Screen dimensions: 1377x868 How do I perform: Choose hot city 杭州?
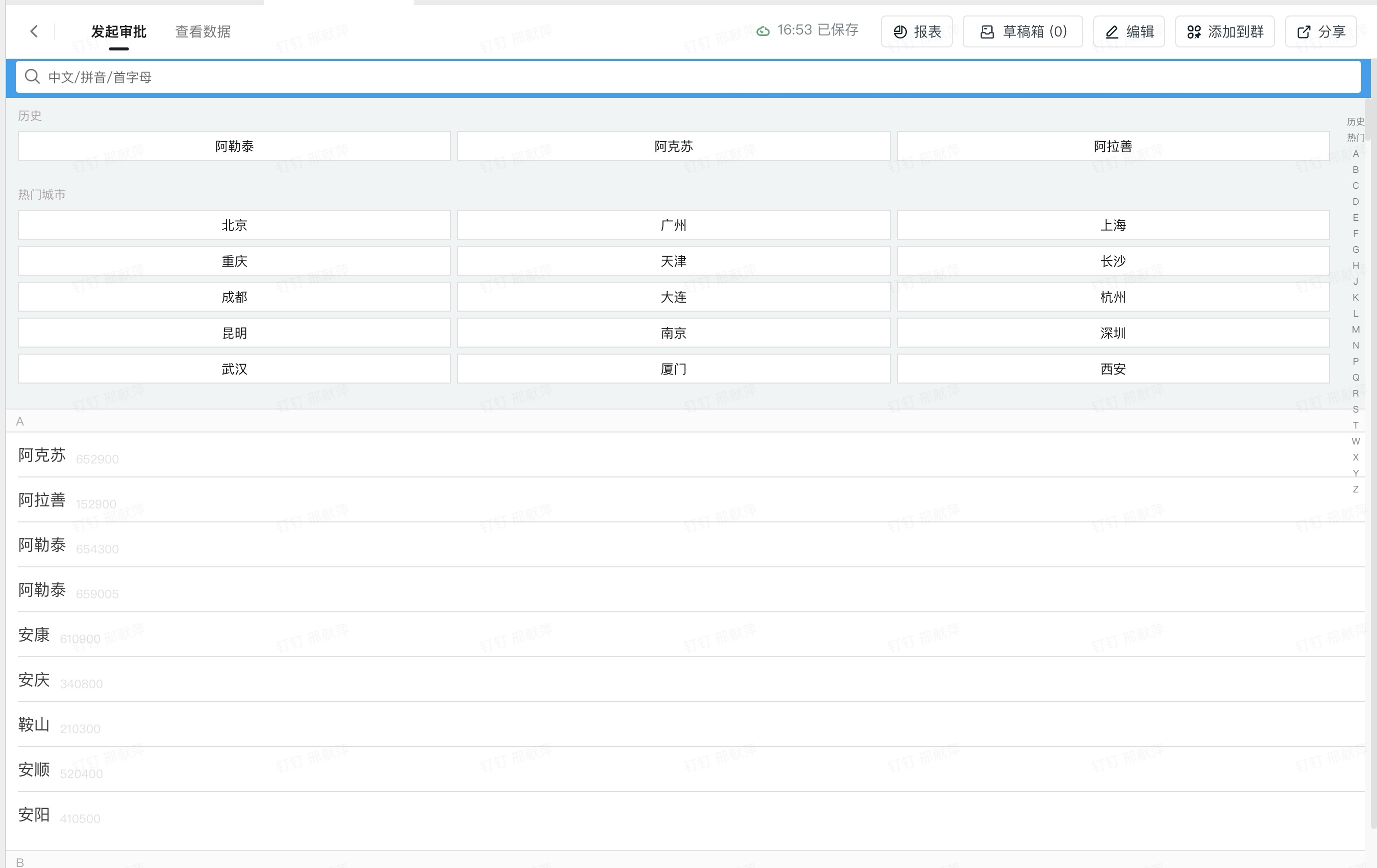pyautogui.click(x=1113, y=297)
